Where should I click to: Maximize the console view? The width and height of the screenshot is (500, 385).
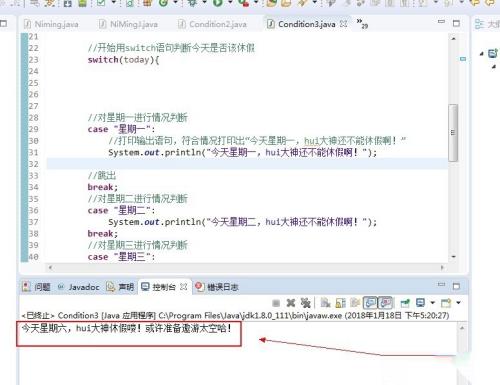coord(456,286)
